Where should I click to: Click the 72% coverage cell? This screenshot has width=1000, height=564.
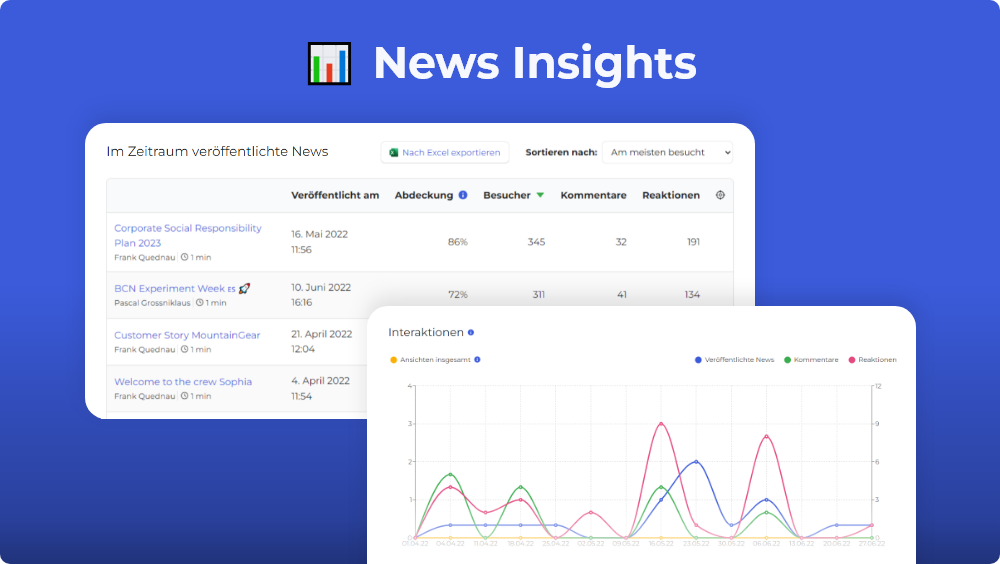(457, 295)
